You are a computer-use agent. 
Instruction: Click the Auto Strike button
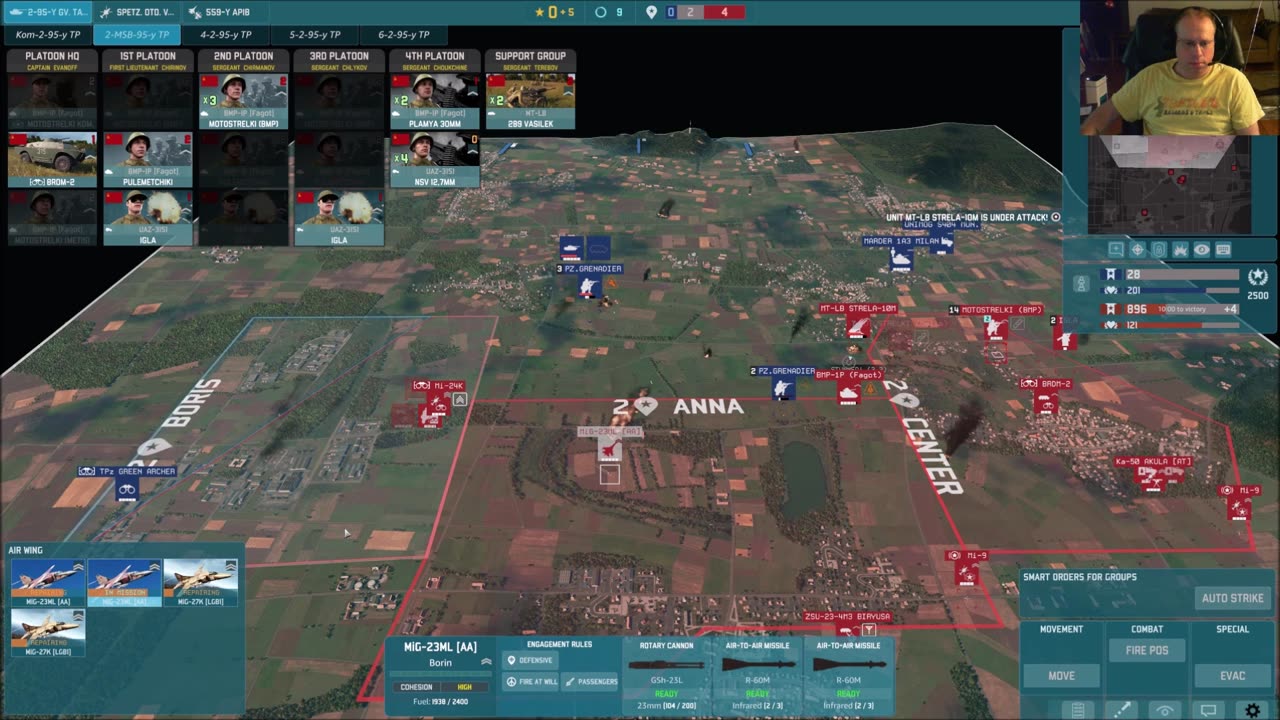point(1232,598)
